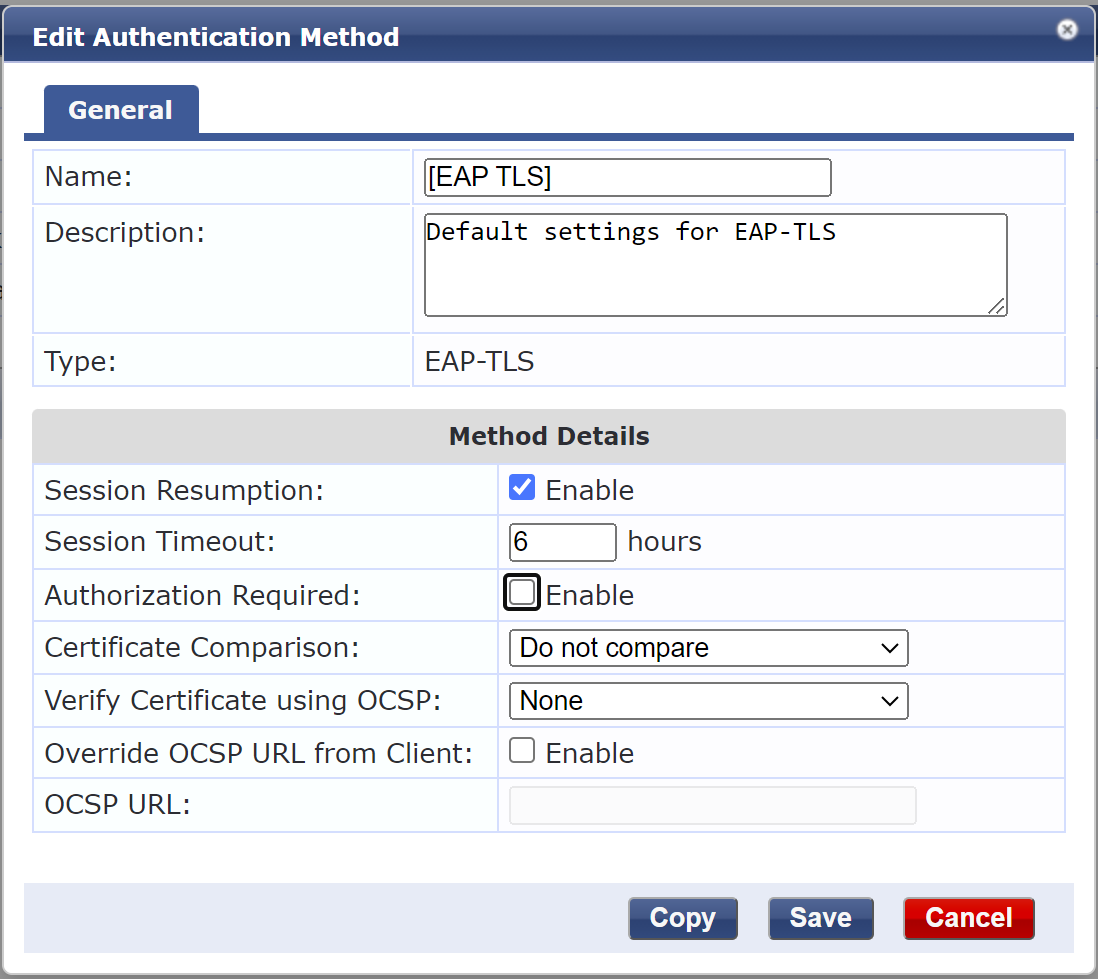Click the Session Timeout hours field
The width and height of the screenshot is (1098, 979).
click(x=562, y=542)
